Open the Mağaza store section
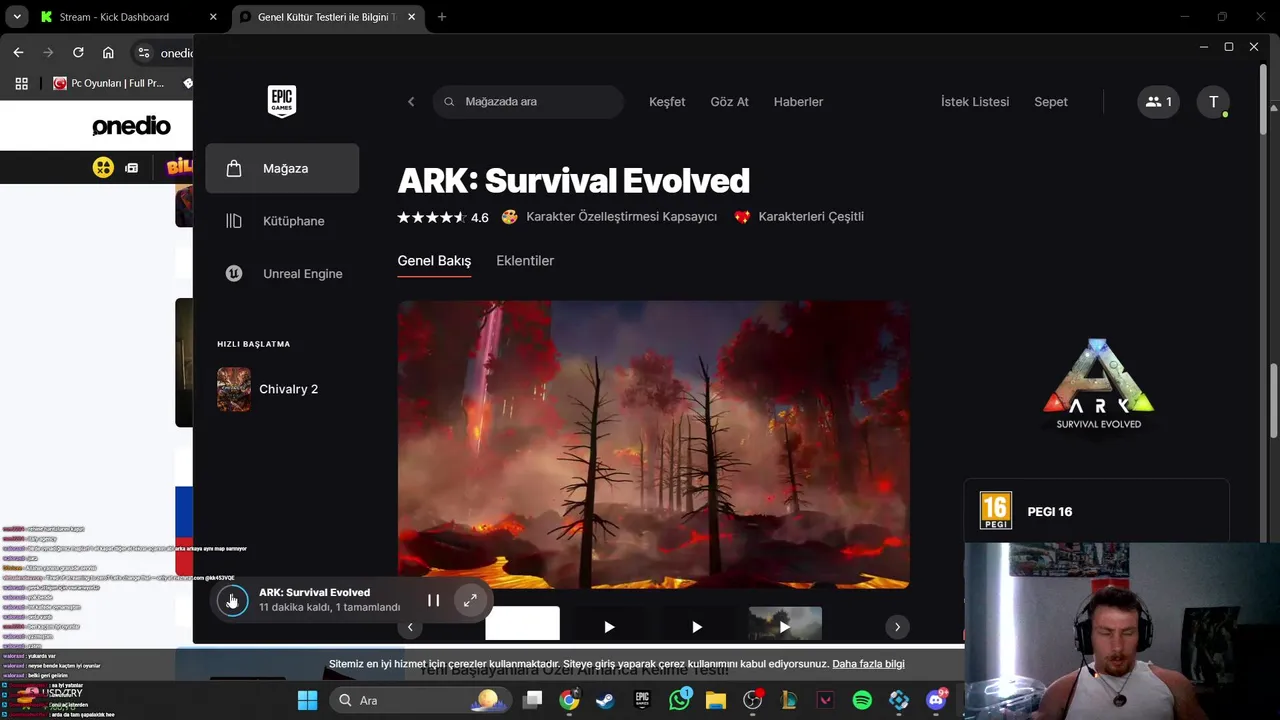Image resolution: width=1280 pixels, height=720 pixels. tap(282, 168)
